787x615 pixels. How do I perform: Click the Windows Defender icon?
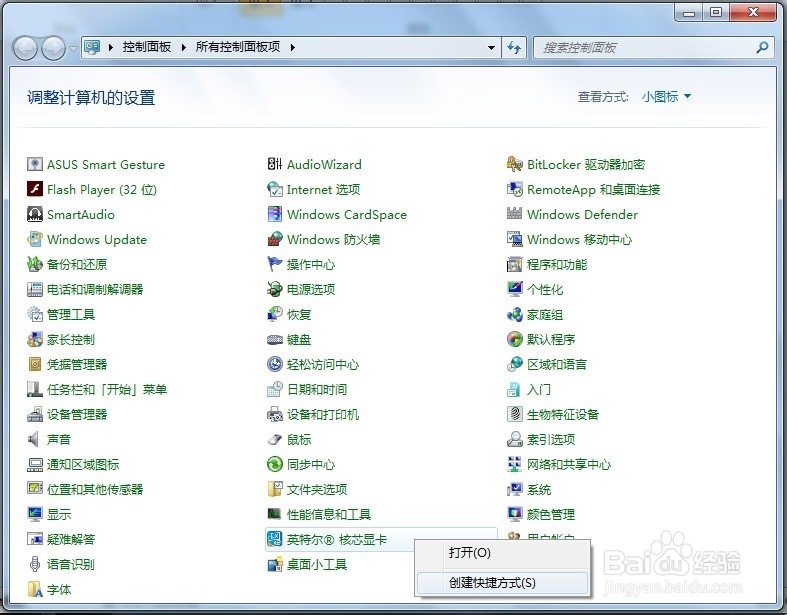click(514, 214)
